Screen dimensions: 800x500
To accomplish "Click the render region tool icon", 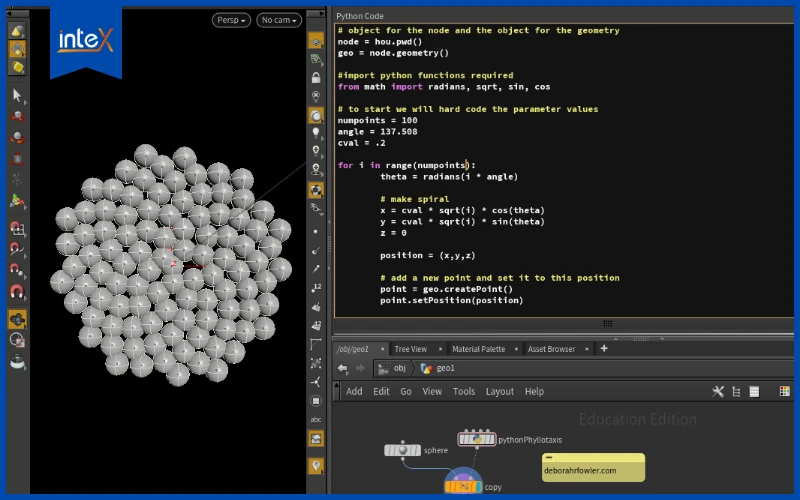I will point(17,340).
